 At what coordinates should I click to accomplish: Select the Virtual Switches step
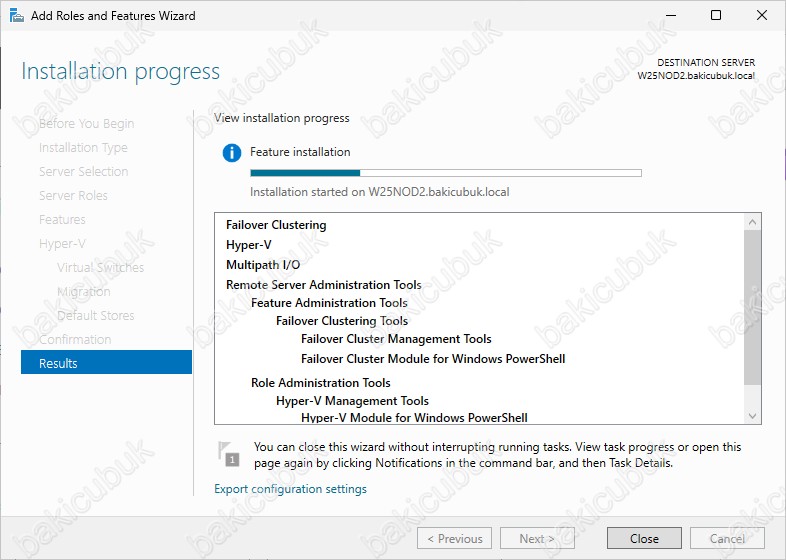[x=100, y=267]
